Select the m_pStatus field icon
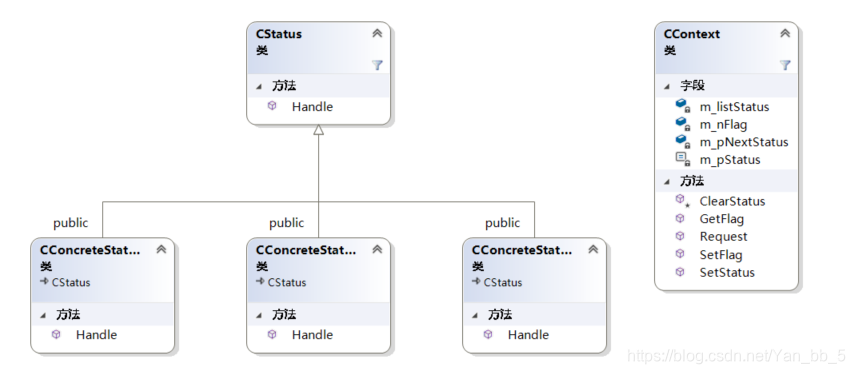The width and height of the screenshot is (855, 374). pos(683,159)
